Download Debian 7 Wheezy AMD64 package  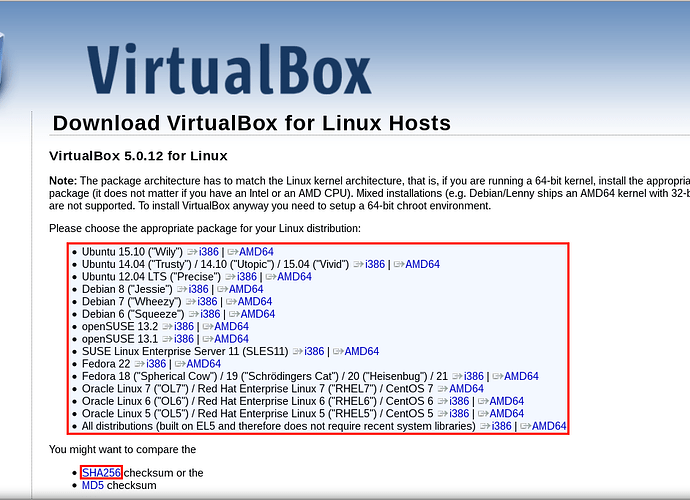(254, 301)
